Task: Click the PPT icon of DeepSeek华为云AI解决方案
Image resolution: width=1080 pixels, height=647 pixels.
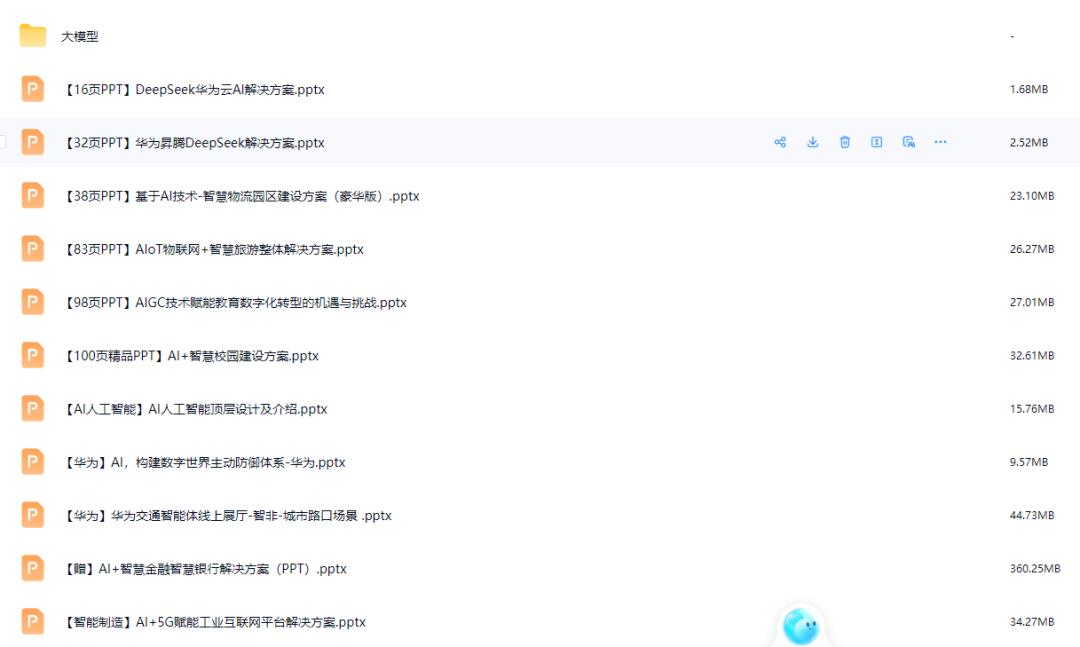Action: click(x=32, y=89)
